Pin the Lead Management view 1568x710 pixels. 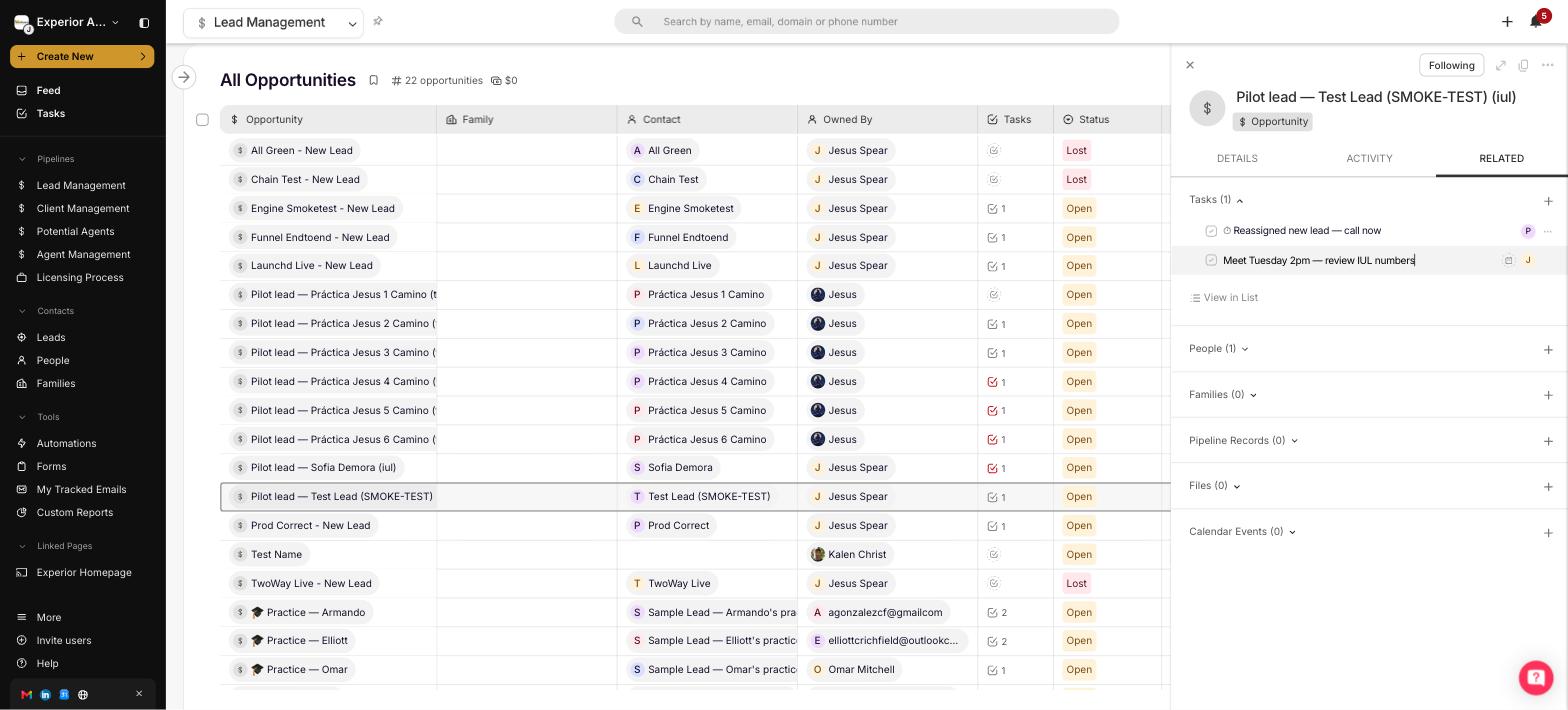tap(378, 21)
